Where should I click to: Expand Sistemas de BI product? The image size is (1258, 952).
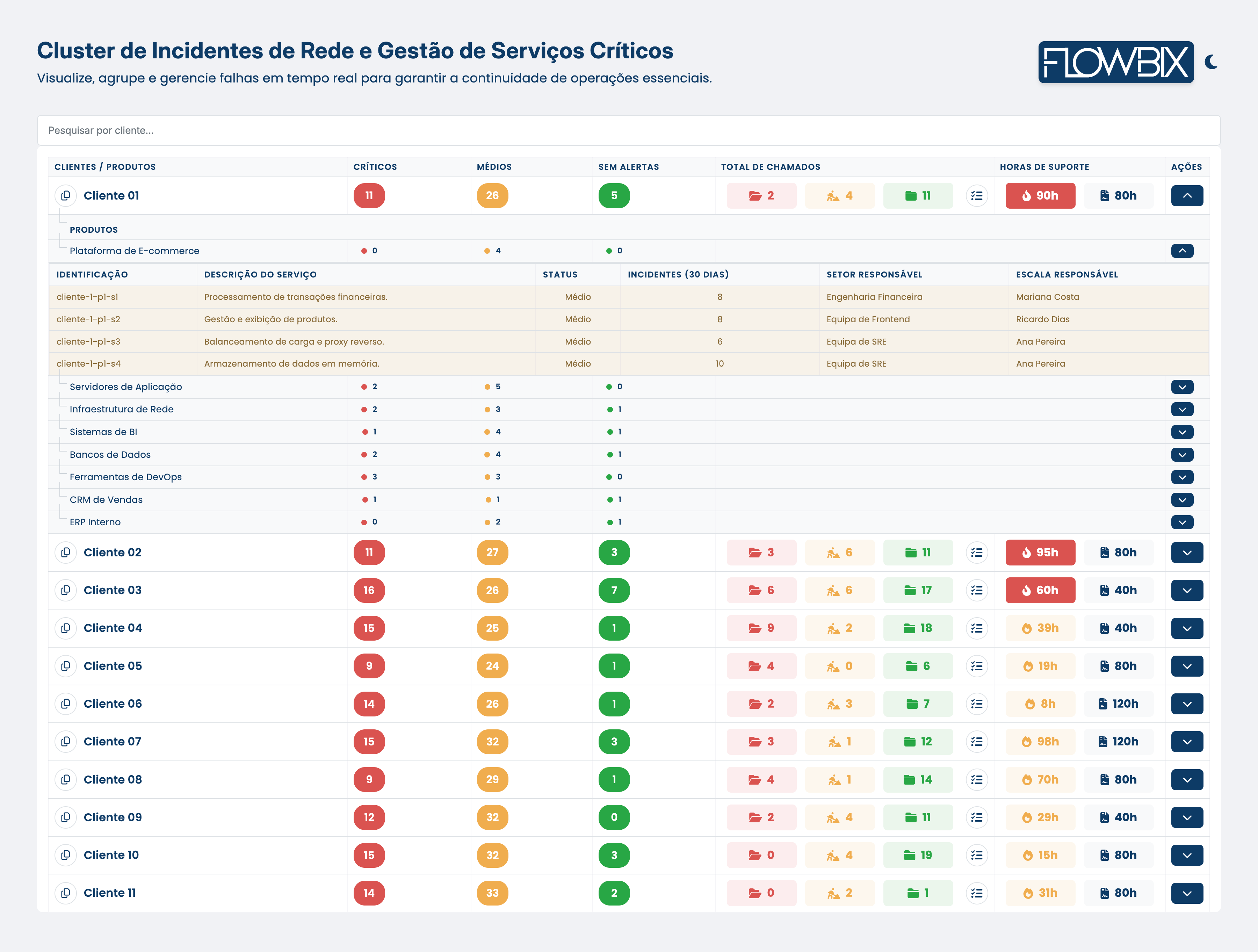pyautogui.click(x=1182, y=432)
